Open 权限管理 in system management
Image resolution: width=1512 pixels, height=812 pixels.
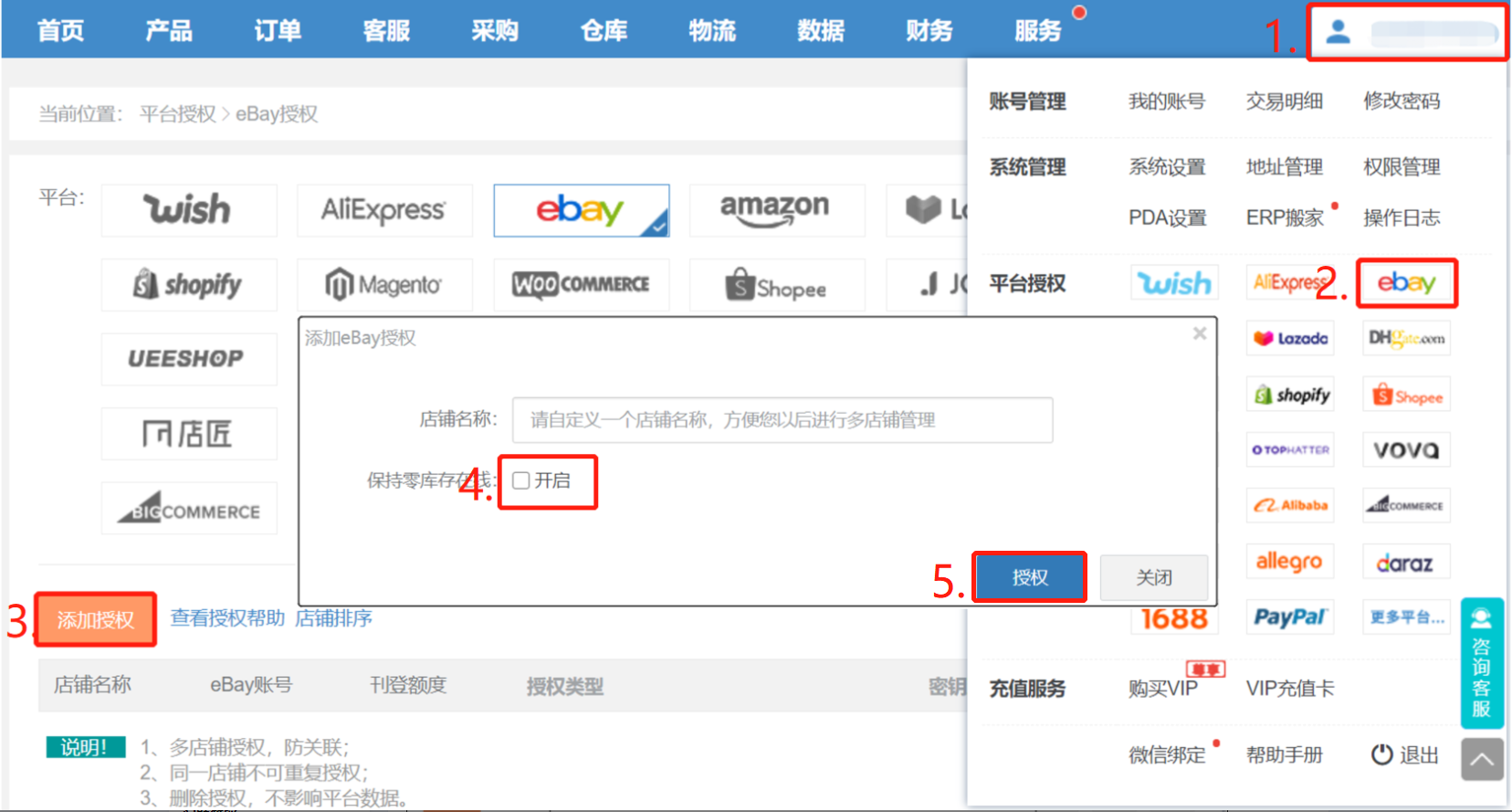(x=1402, y=167)
